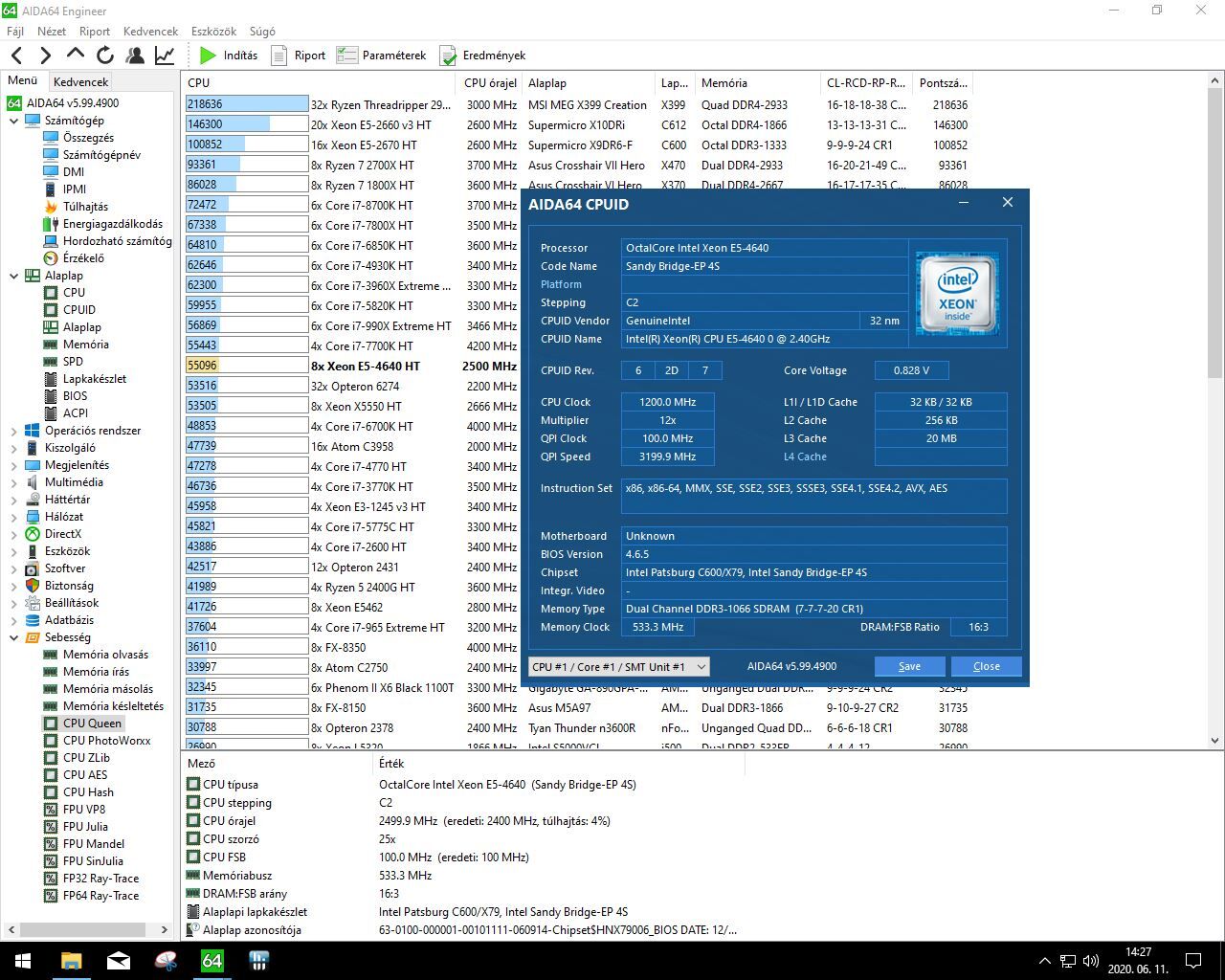Open the Riport toolbar item
The width and height of the screenshot is (1225, 980).
(299, 56)
